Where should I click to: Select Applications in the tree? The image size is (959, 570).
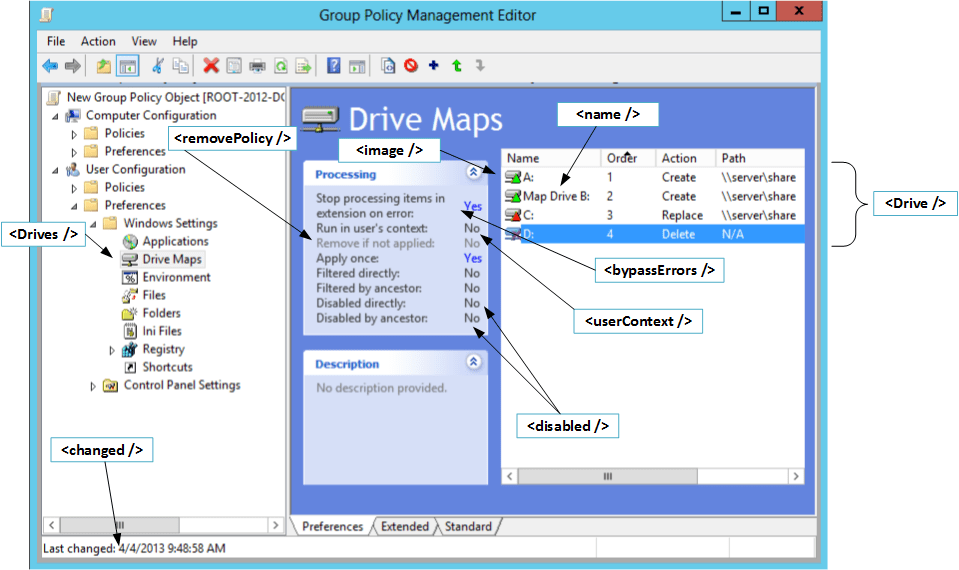pos(175,241)
